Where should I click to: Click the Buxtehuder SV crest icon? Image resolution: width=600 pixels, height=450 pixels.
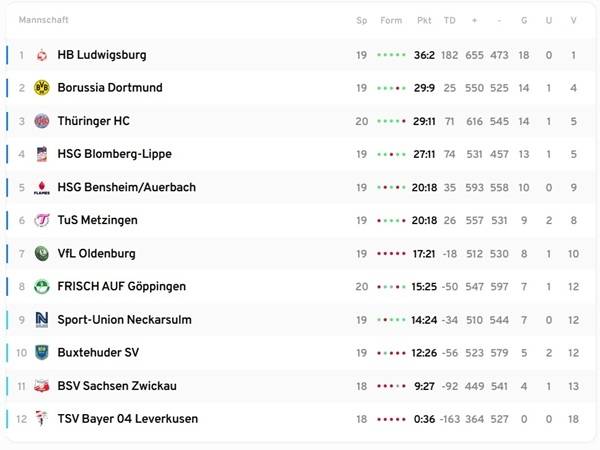pyautogui.click(x=42, y=352)
